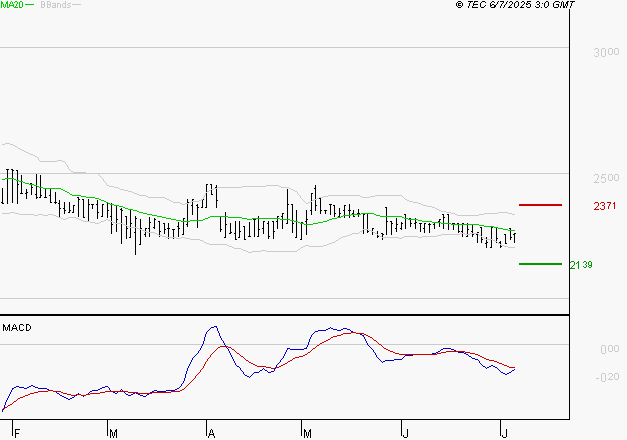Screen dimensions: 627x440
Task: Click the tallest blue MACD peak near April
Action: click(212, 326)
